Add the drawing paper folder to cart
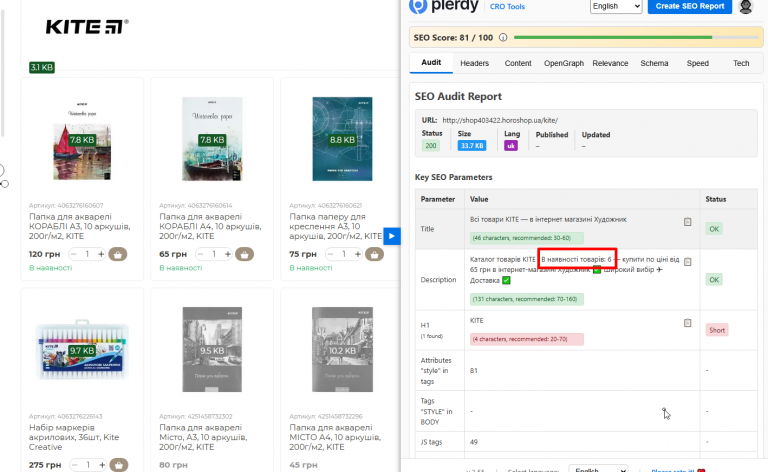Screen dimensions: 768x472 [375, 254]
